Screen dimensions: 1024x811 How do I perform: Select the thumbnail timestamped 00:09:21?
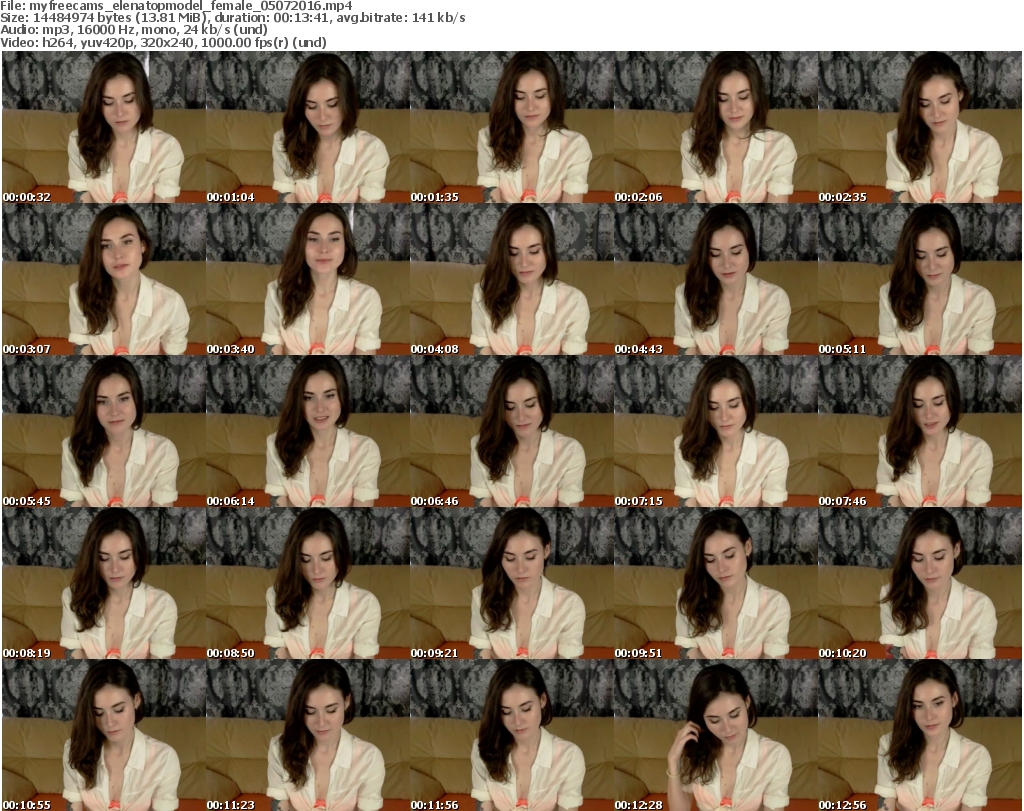click(x=512, y=583)
